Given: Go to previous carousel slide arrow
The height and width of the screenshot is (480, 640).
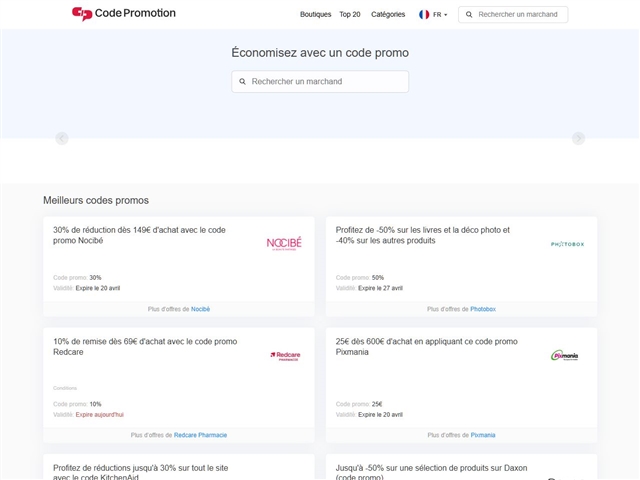Looking at the screenshot, I should coord(62,138).
